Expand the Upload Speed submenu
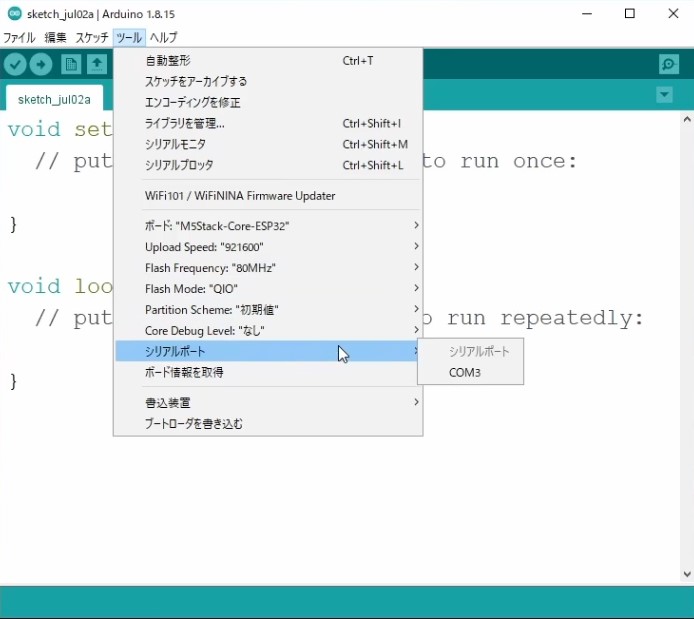The height and width of the screenshot is (619, 694). 268,247
